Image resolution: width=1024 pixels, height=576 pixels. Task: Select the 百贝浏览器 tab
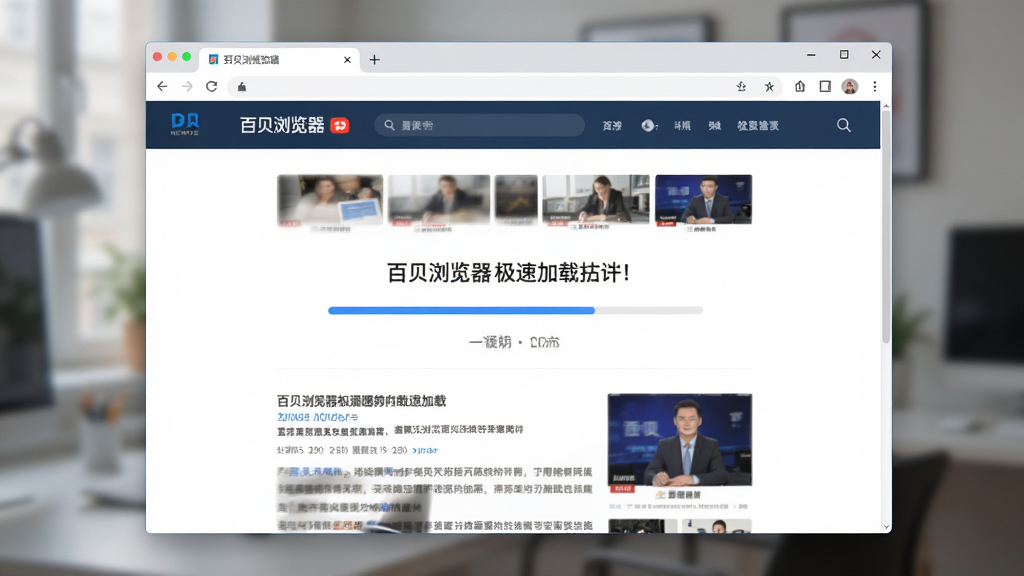coord(280,59)
